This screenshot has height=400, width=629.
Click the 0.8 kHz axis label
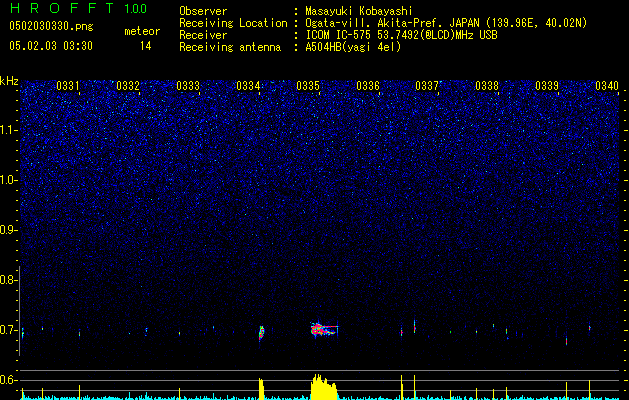pos(8,280)
